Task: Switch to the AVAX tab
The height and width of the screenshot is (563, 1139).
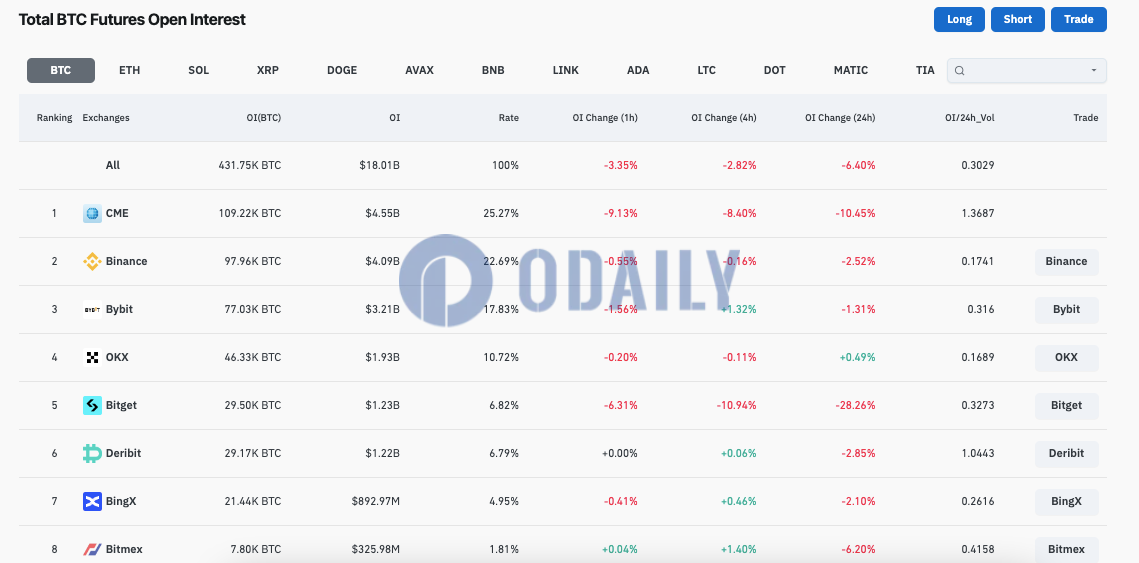Action: click(x=419, y=70)
